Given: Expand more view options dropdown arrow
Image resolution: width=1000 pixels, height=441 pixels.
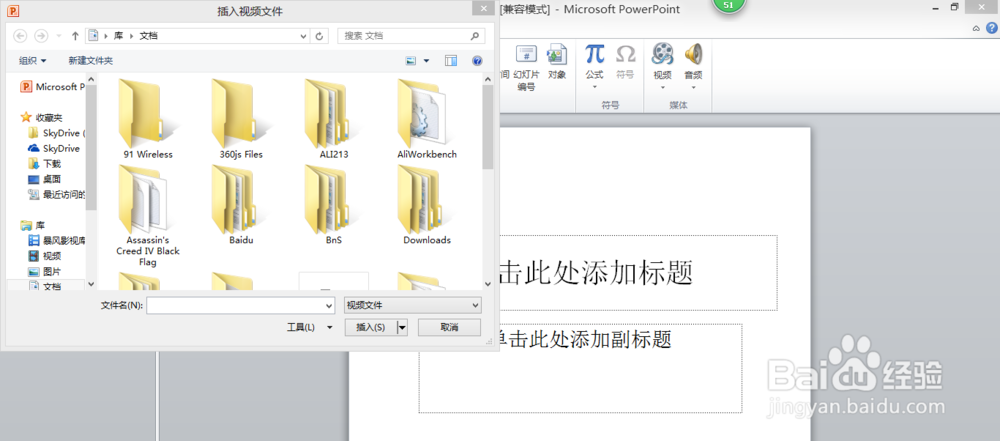Looking at the screenshot, I should coord(427,61).
